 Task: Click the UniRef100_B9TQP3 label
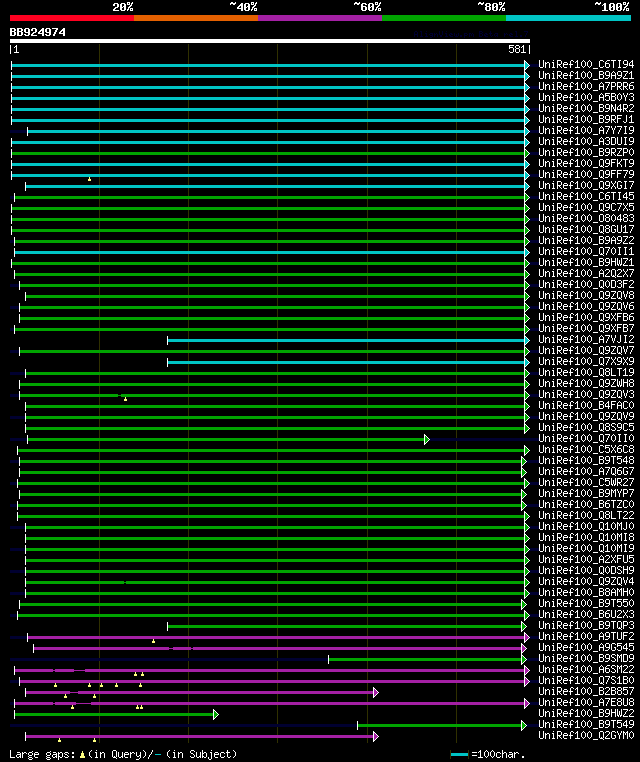point(586,626)
